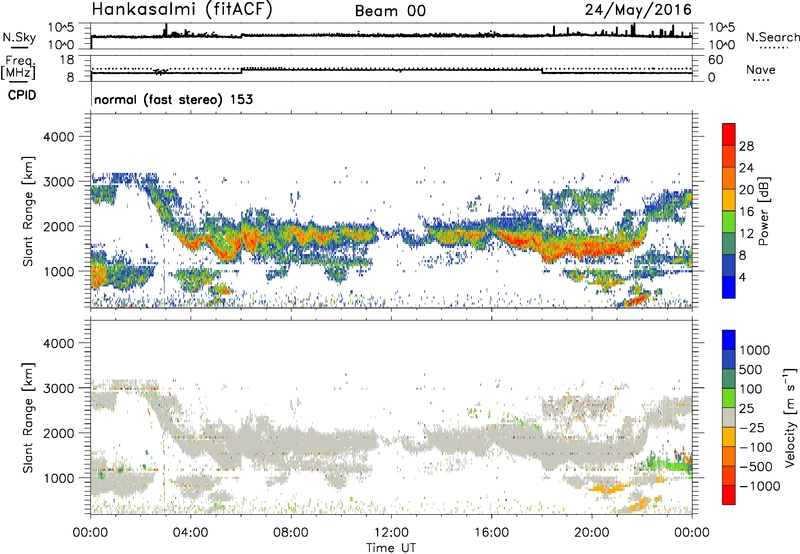Screen dimensions: 800x554
Task: Select the '28' label on Power scale
Action: point(746,146)
